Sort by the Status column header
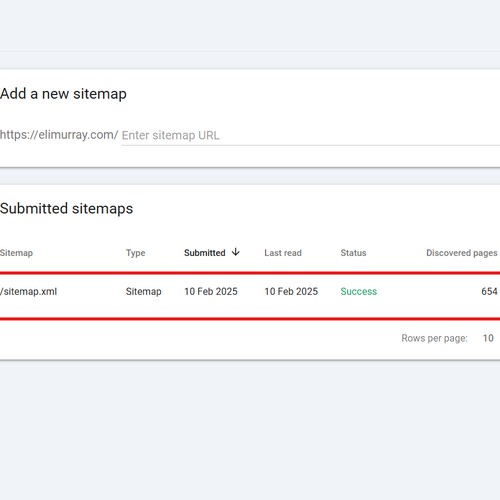The image size is (500, 500). pos(353,253)
